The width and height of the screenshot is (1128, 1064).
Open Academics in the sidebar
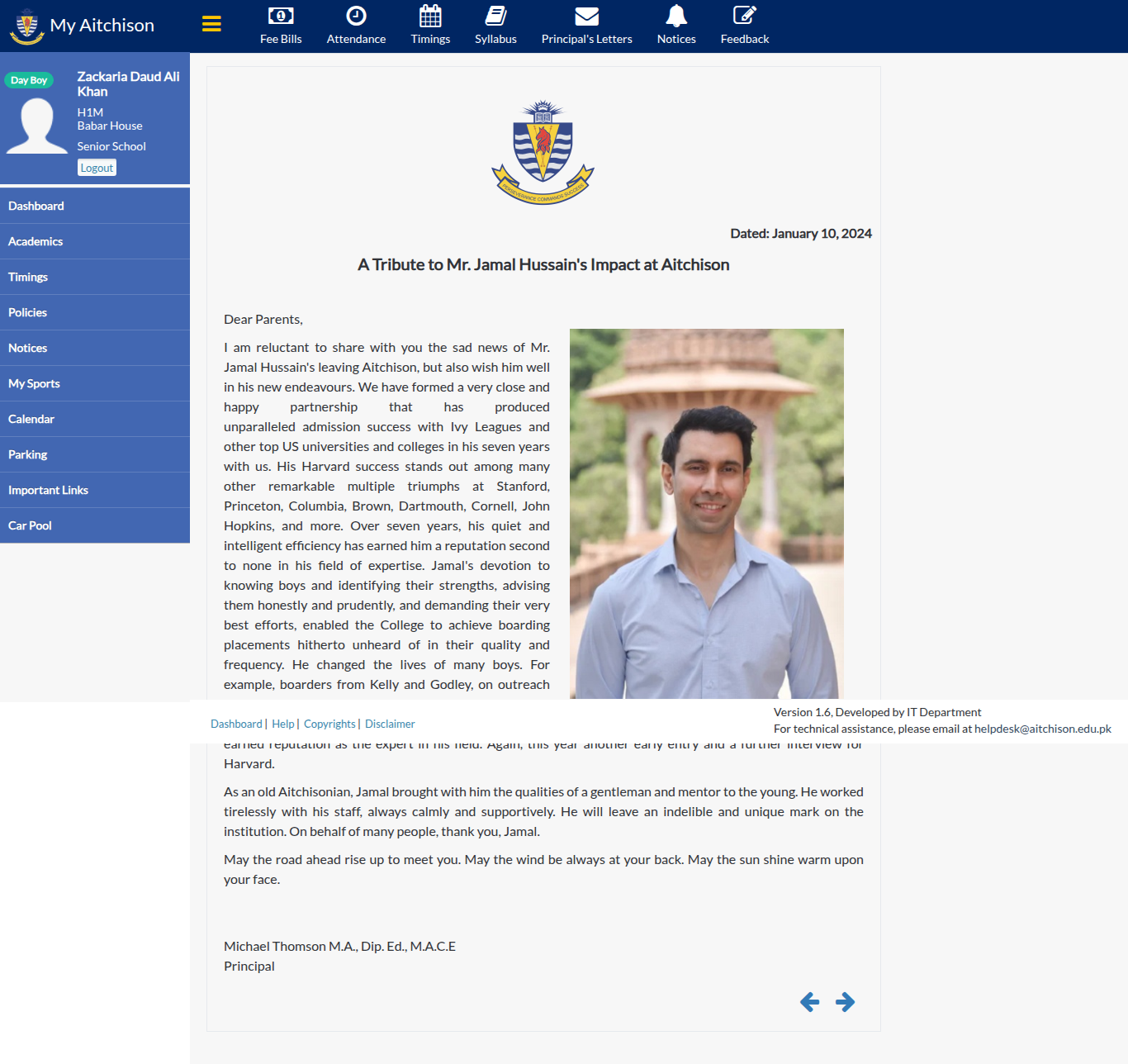pyautogui.click(x=95, y=241)
